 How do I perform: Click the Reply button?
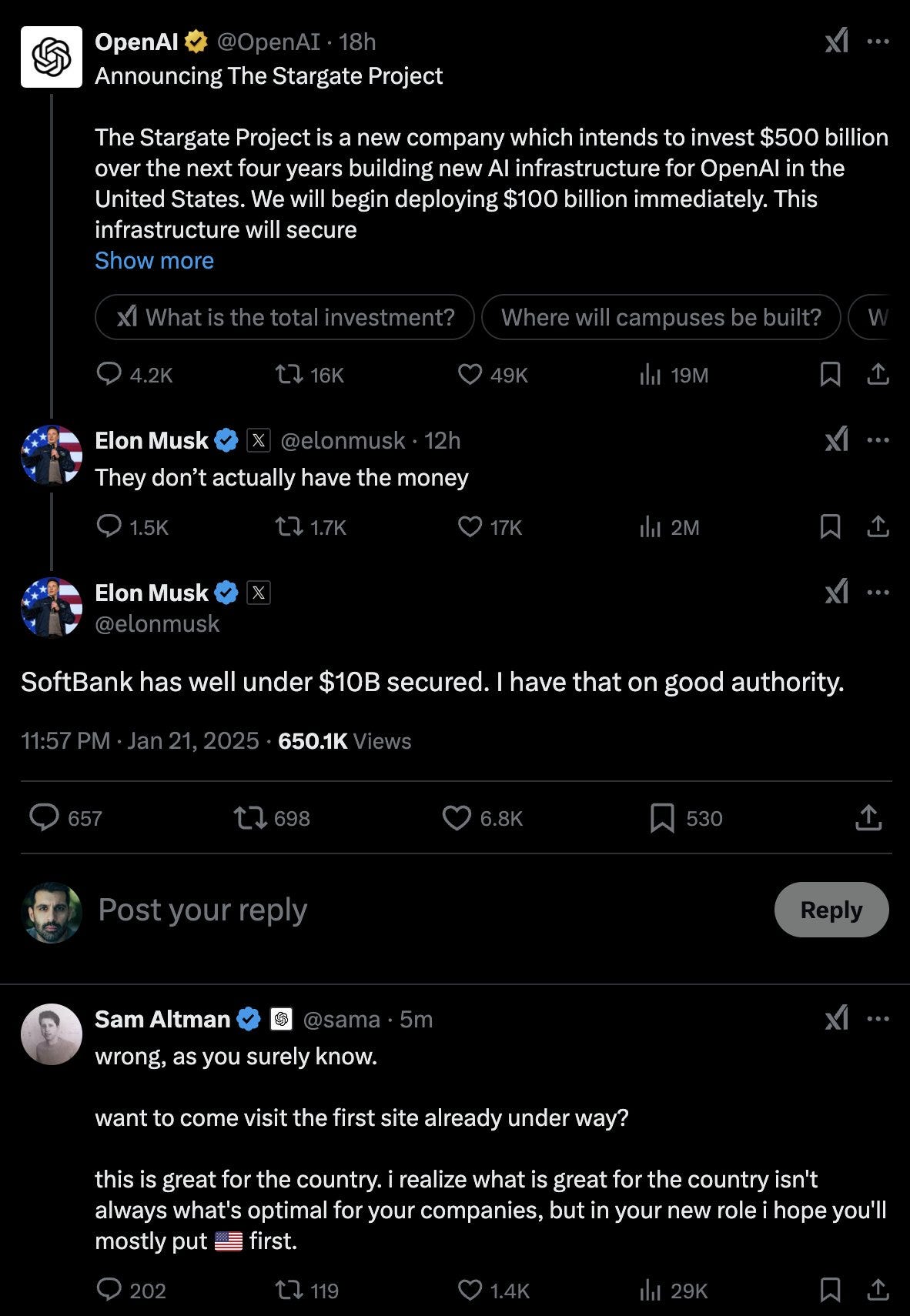831,910
